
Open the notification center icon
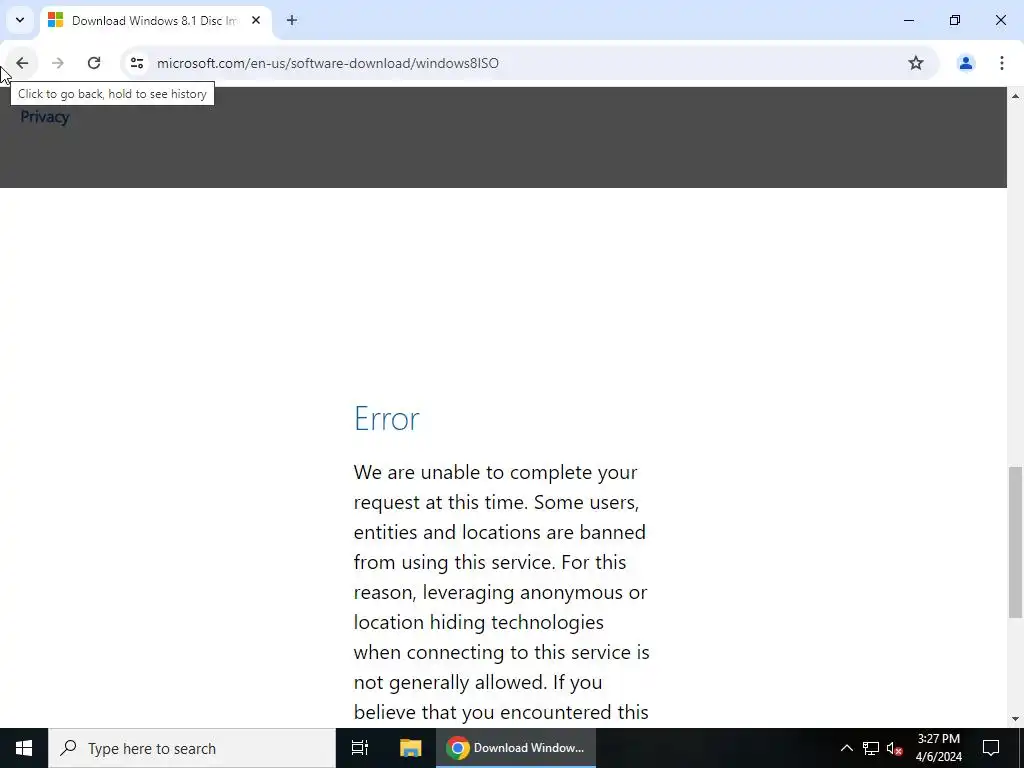pos(991,748)
